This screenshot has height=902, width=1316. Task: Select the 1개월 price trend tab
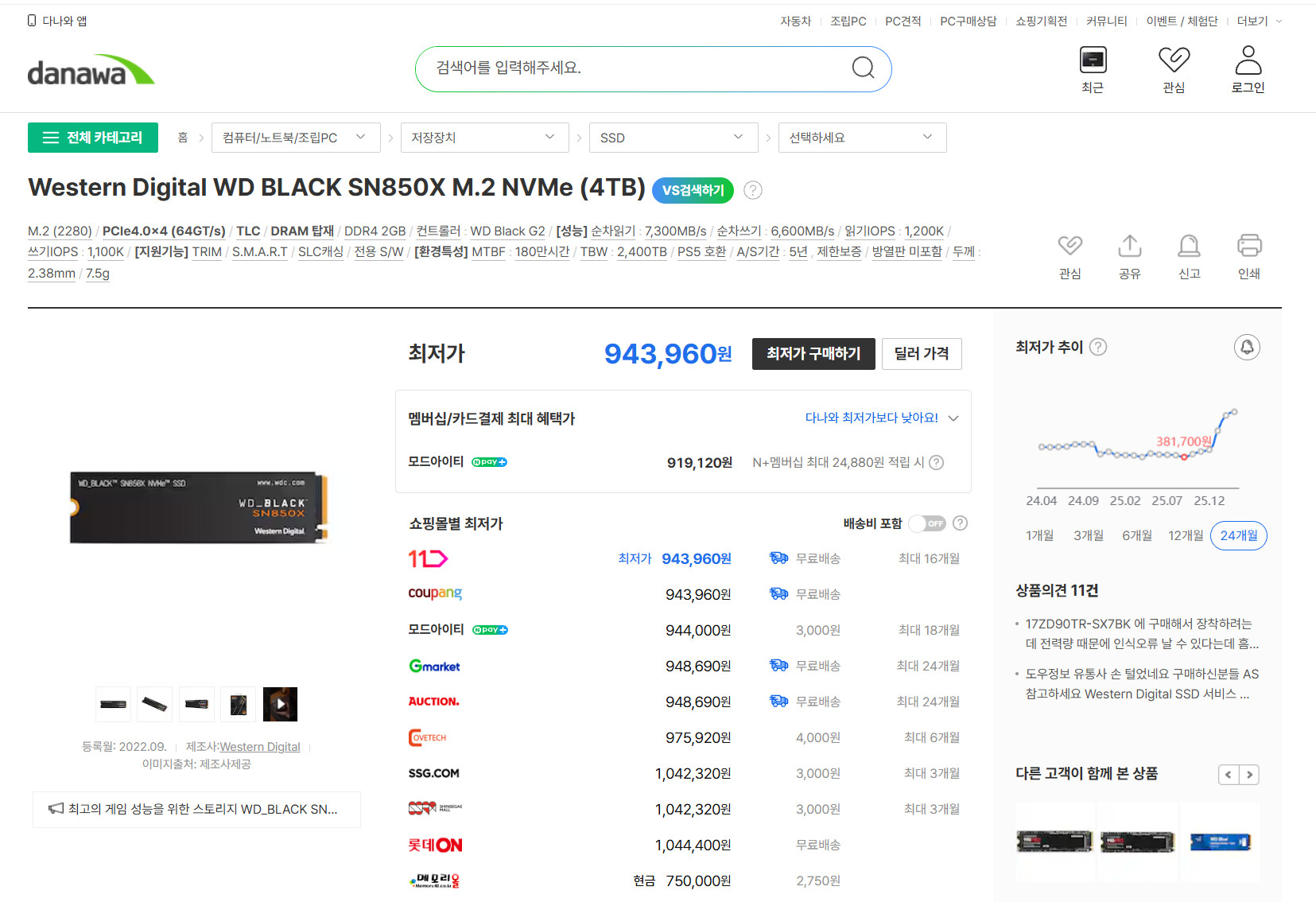tap(1039, 536)
